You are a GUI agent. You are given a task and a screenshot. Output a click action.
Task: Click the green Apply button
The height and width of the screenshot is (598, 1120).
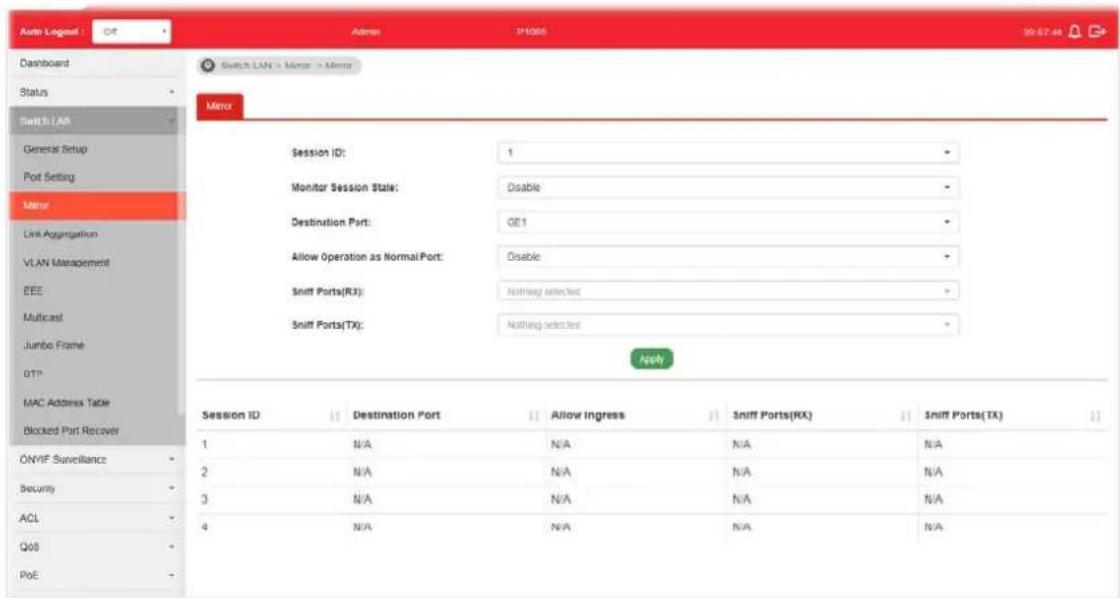[651, 359]
